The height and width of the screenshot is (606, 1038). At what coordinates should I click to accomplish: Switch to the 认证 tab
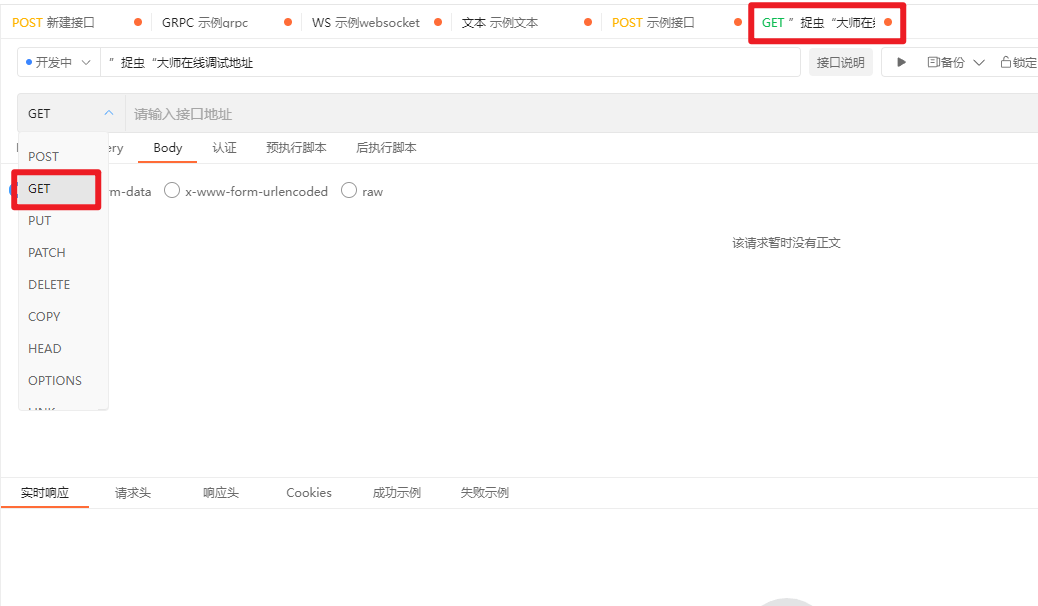click(x=224, y=147)
